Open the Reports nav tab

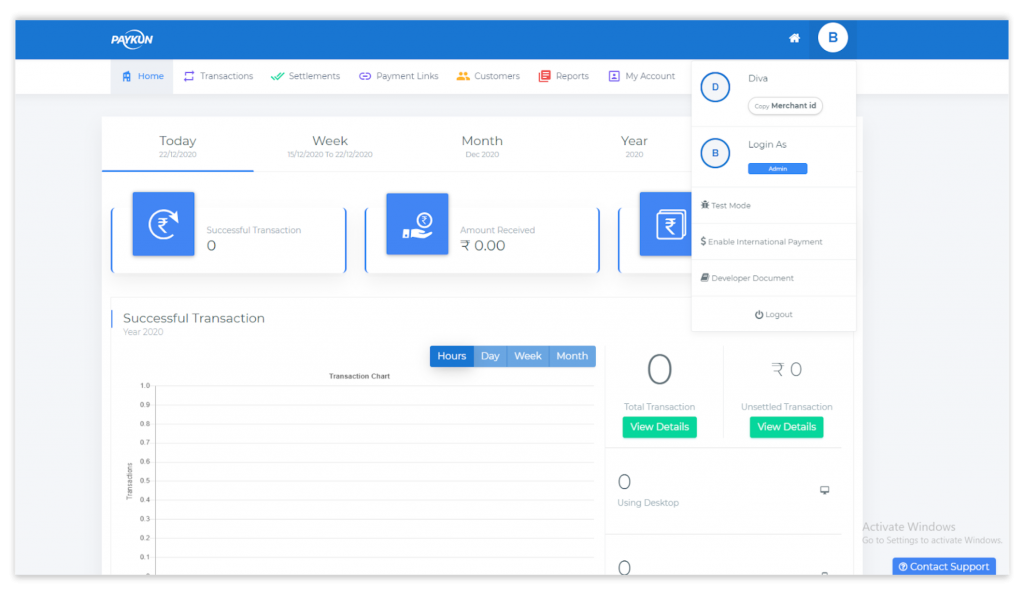coord(564,76)
